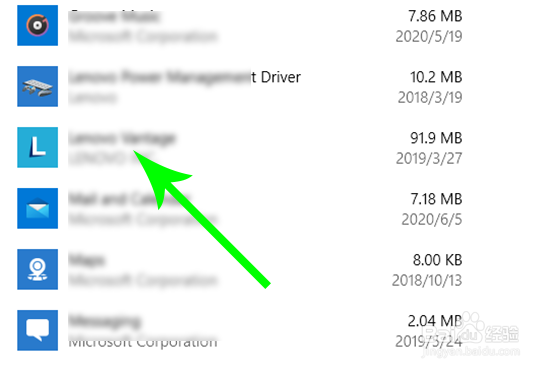Click the 2019/3/27 date text
550x370 pixels.
pos(429,159)
